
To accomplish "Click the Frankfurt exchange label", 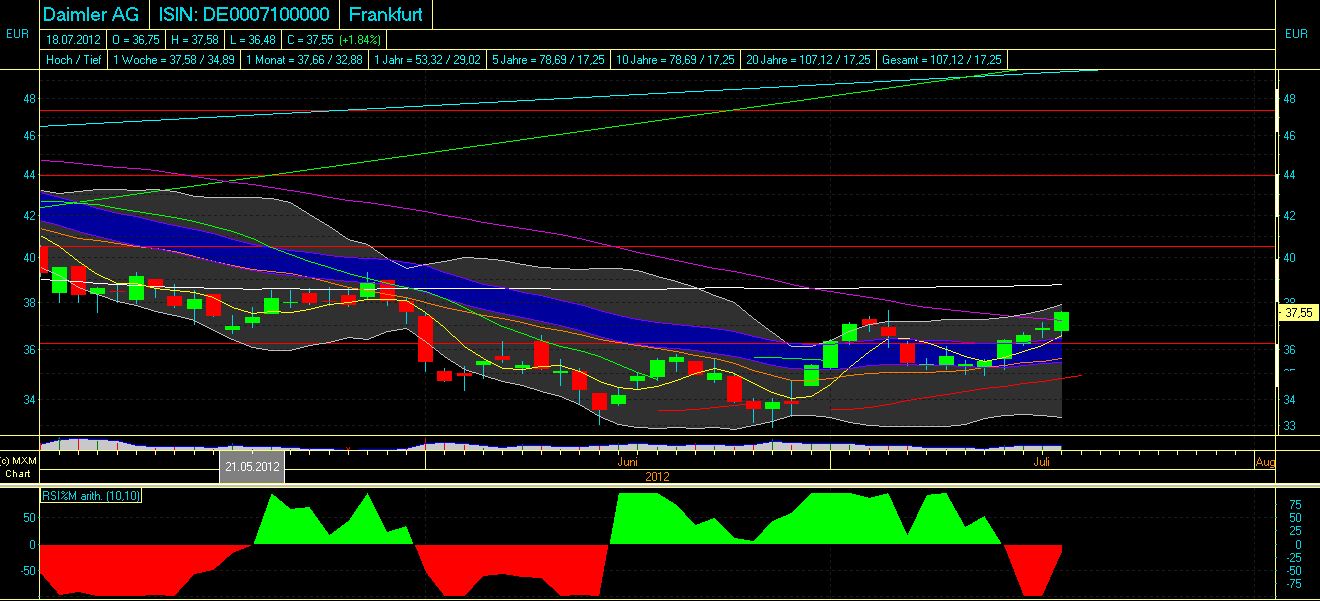I will pyautogui.click(x=385, y=15).
